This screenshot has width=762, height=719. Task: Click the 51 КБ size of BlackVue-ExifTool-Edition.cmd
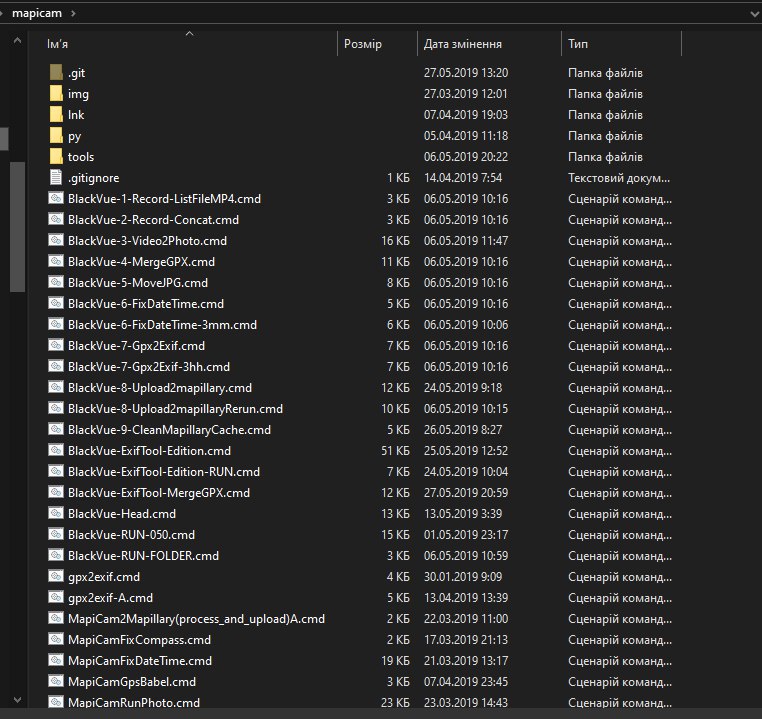pyautogui.click(x=395, y=450)
